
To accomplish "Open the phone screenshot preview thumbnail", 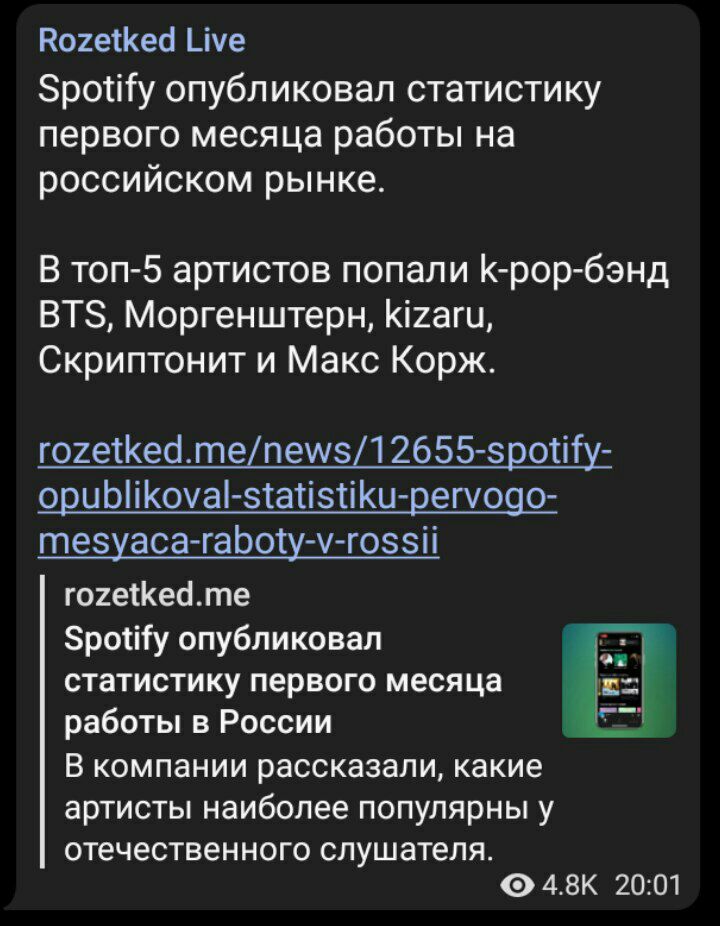I will click(618, 680).
